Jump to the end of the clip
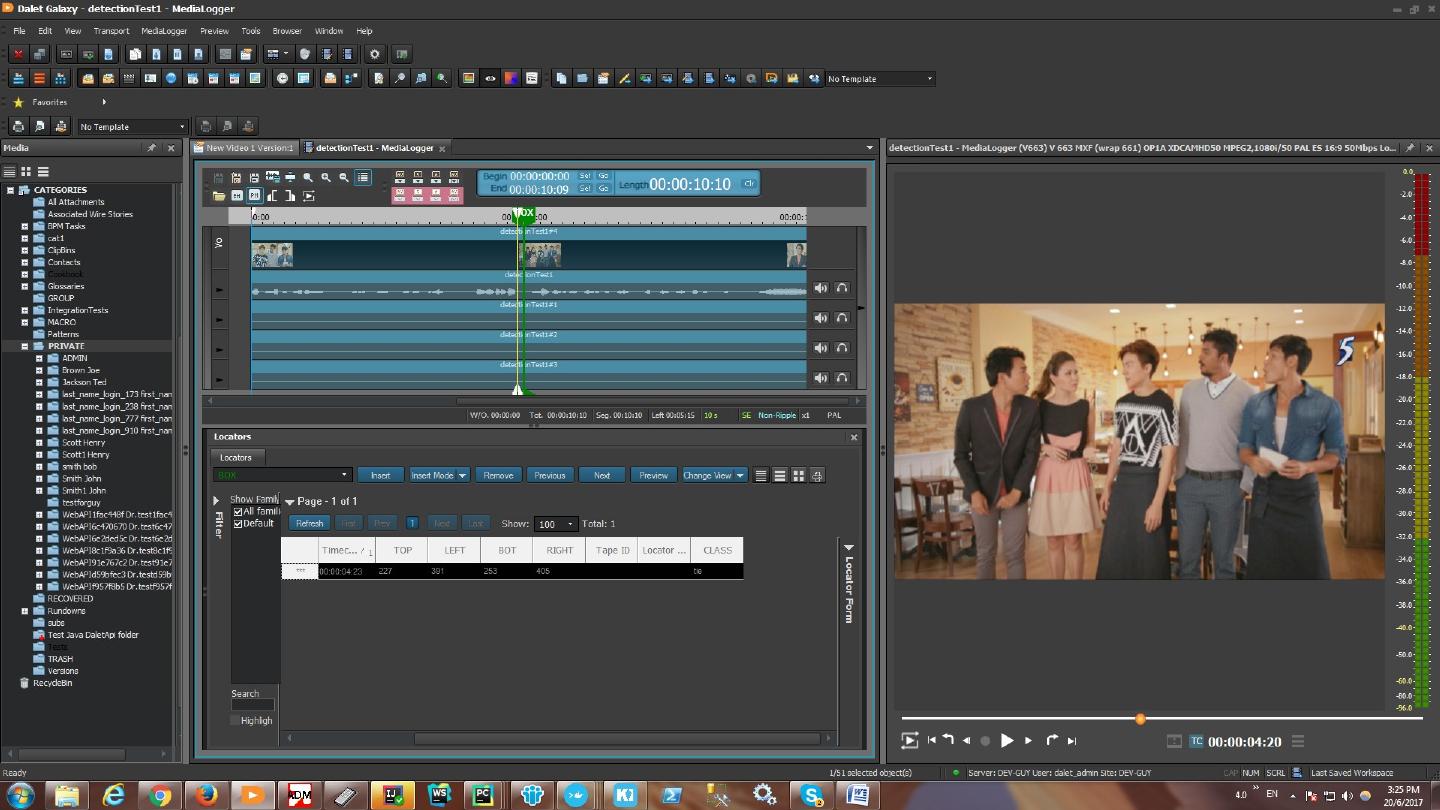 1072,741
